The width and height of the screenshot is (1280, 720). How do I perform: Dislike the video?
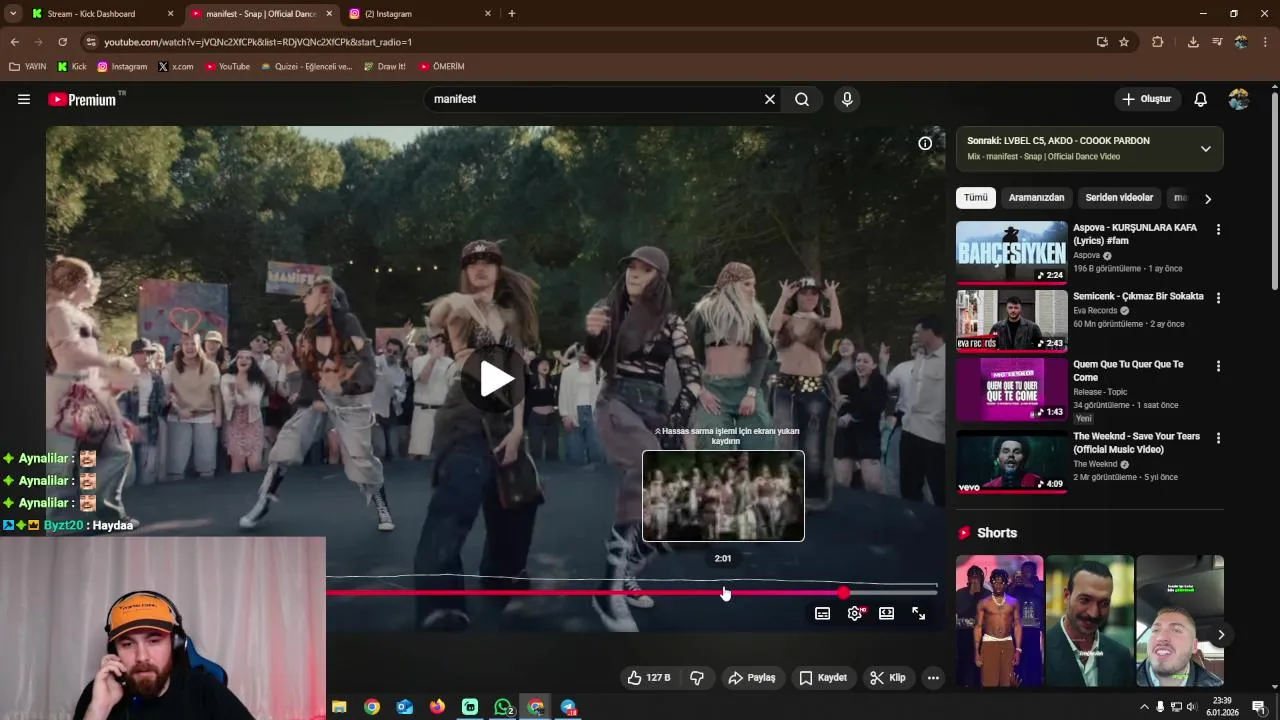pyautogui.click(x=697, y=678)
